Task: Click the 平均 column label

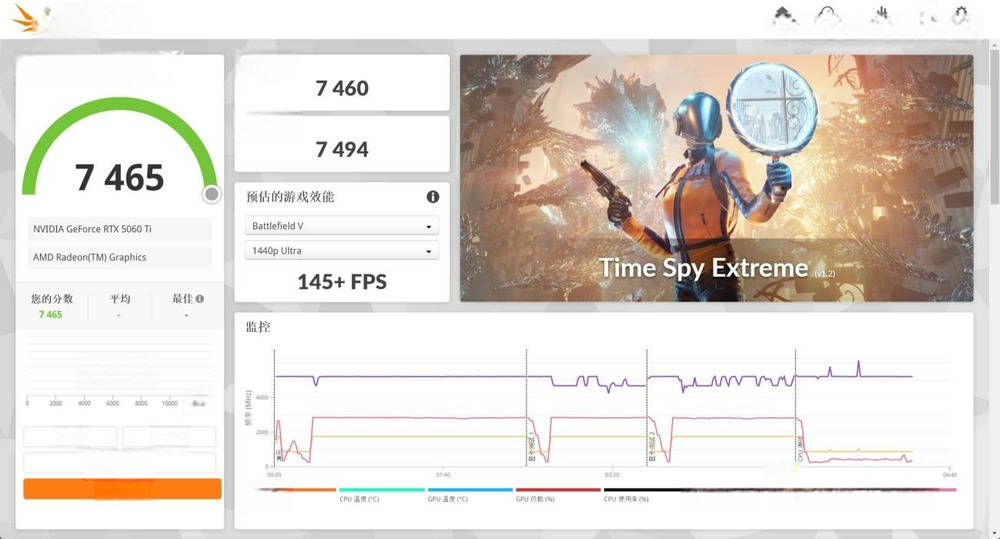Action: coord(120,299)
